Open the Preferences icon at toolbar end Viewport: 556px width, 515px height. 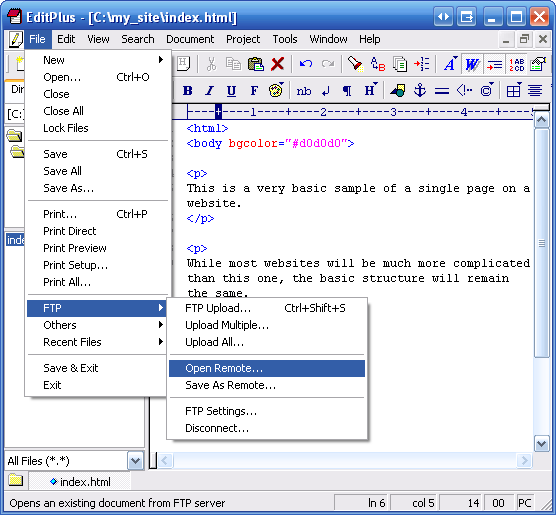[x=538, y=64]
